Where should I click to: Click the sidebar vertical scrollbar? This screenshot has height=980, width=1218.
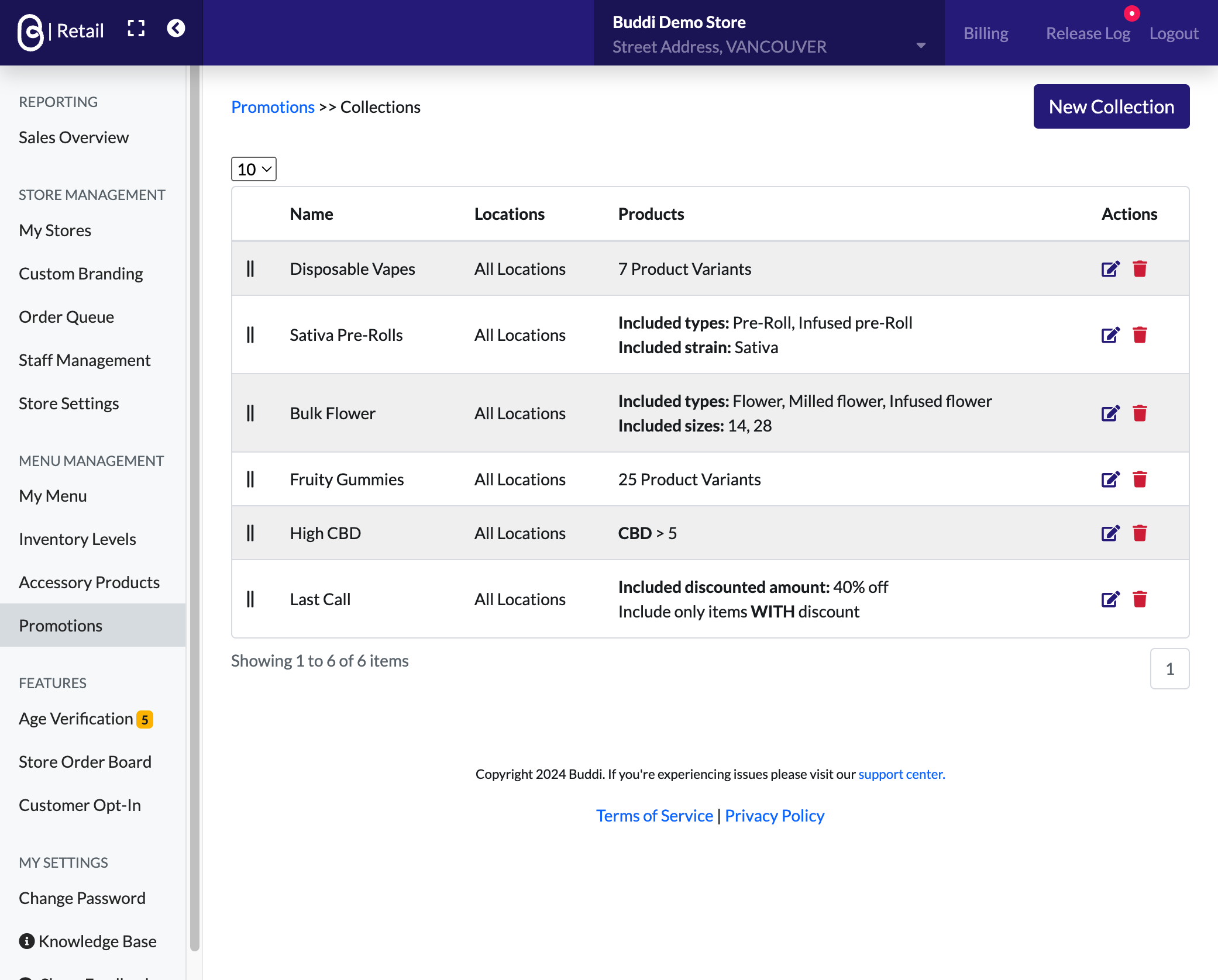(195, 509)
